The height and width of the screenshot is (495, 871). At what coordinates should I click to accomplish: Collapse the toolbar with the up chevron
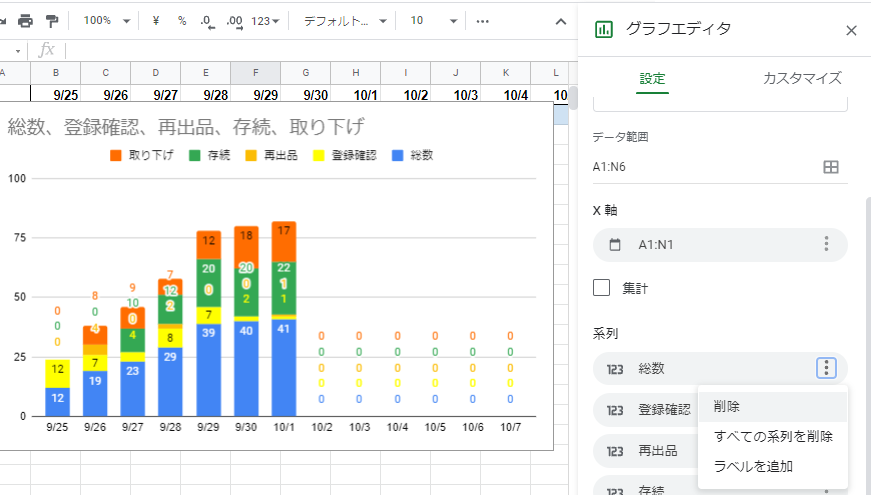pyautogui.click(x=561, y=22)
